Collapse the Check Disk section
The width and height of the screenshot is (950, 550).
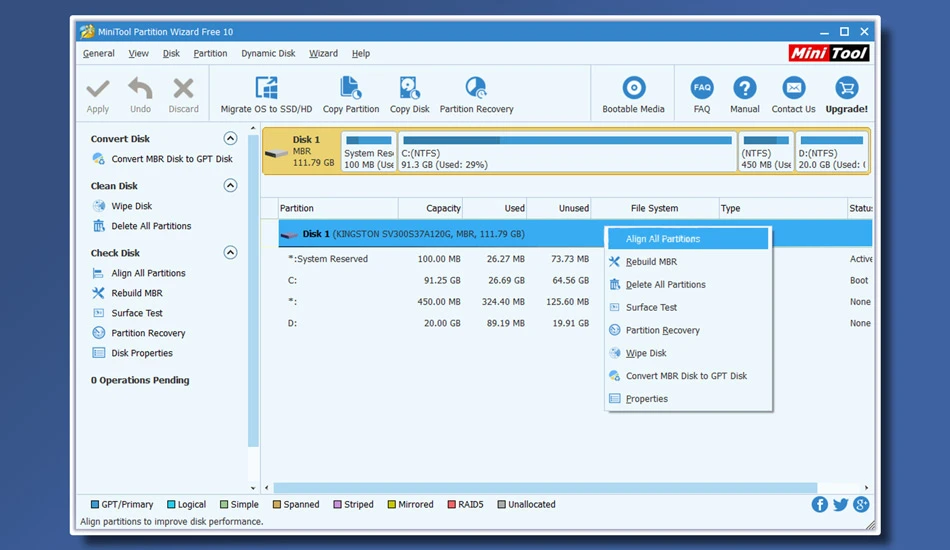[x=230, y=252]
